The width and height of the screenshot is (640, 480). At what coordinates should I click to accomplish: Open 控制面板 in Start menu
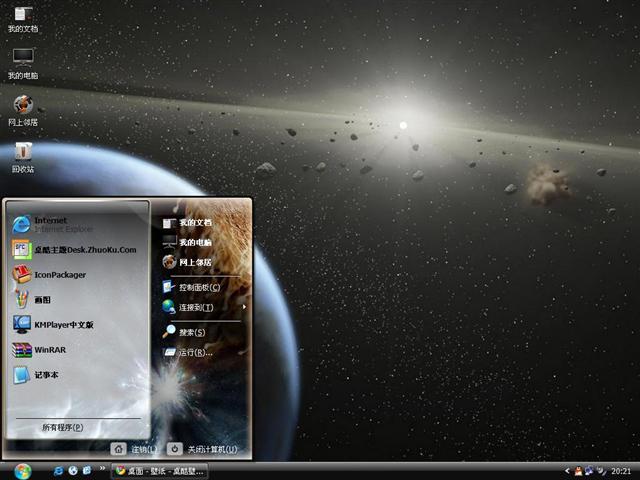pyautogui.click(x=198, y=287)
